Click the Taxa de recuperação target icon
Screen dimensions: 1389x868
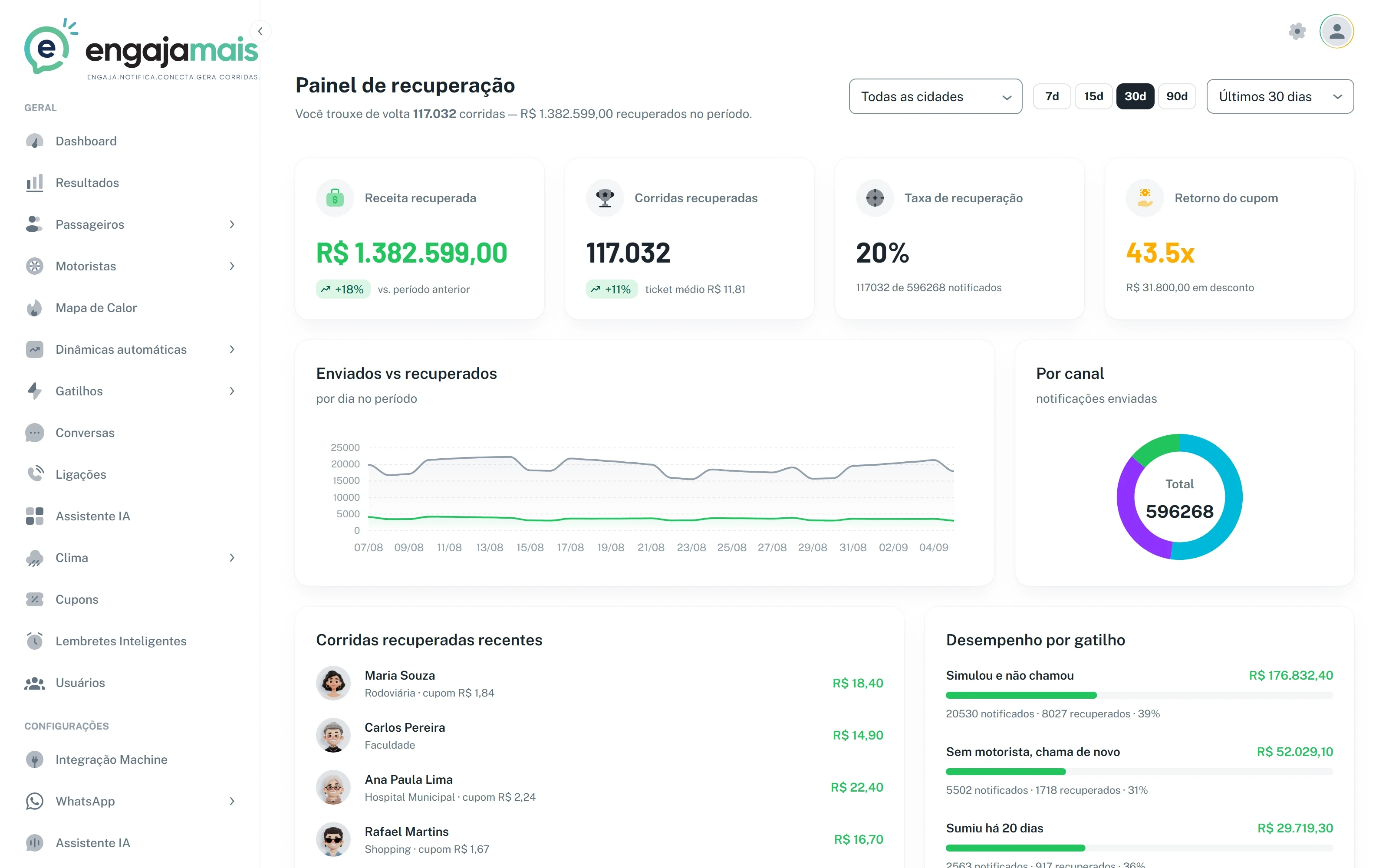(875, 198)
